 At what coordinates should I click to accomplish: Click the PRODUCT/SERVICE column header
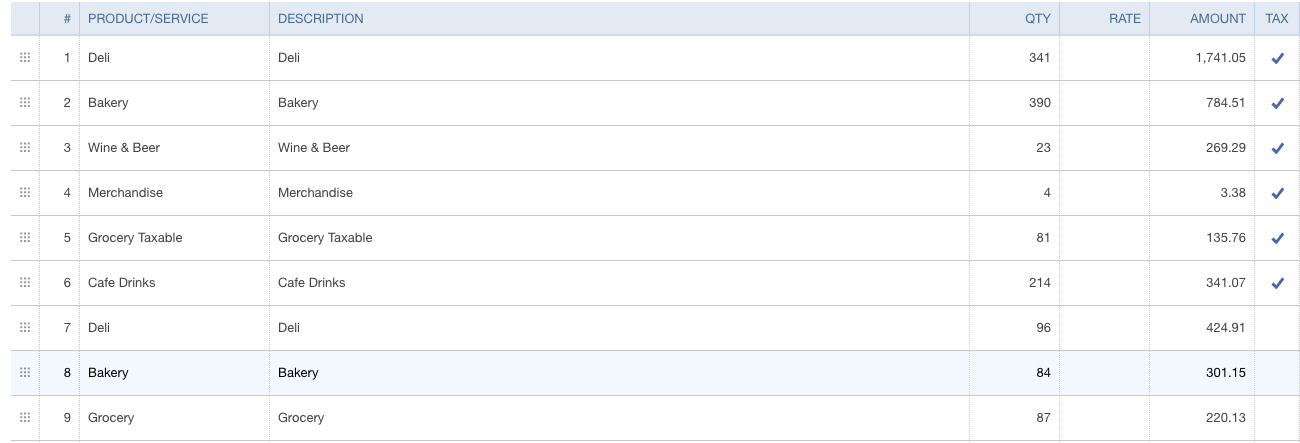click(x=148, y=18)
